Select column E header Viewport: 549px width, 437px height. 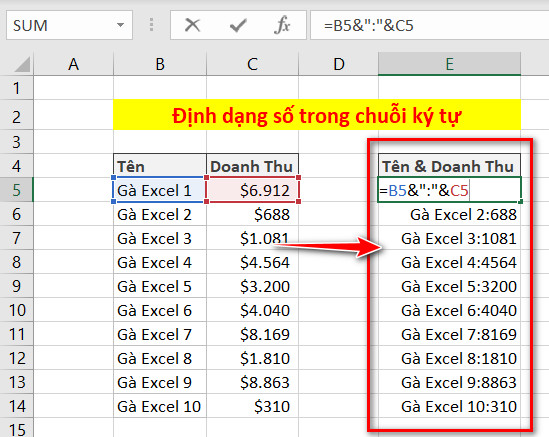coord(450,64)
